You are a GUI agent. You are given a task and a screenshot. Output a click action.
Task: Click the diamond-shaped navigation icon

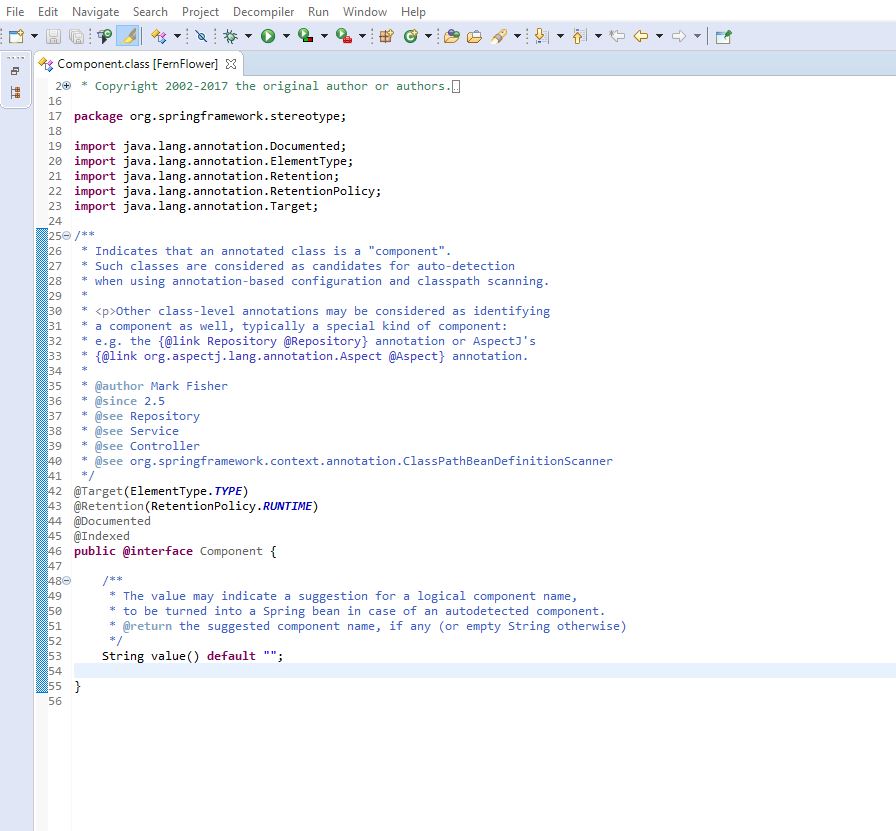pos(158,37)
